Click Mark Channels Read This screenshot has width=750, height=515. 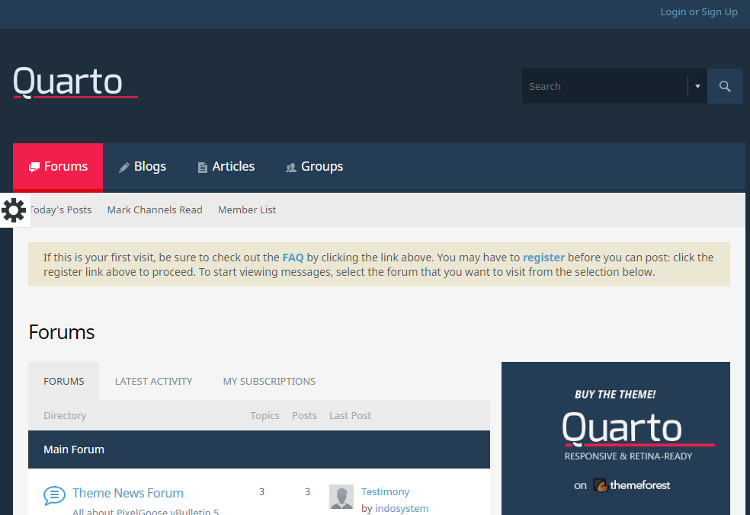point(154,210)
